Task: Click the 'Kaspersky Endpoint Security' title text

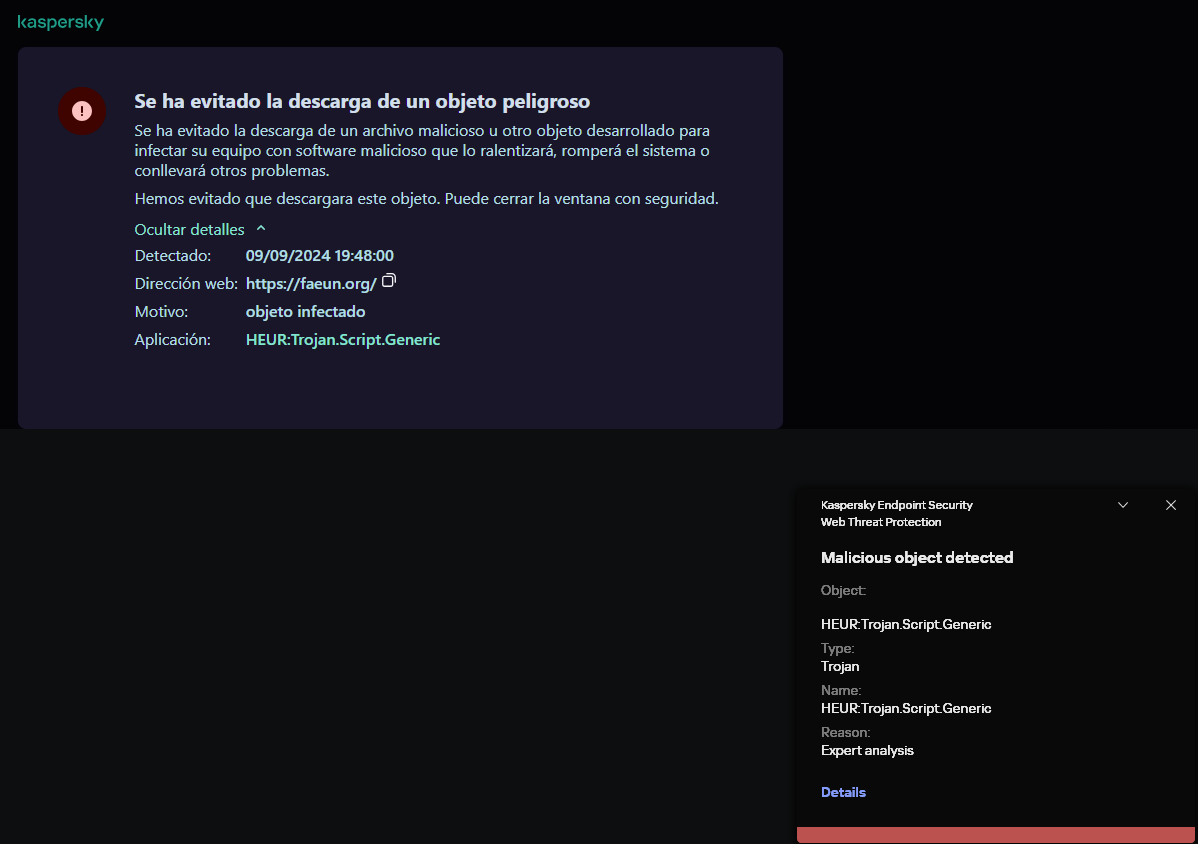Action: 897,505
